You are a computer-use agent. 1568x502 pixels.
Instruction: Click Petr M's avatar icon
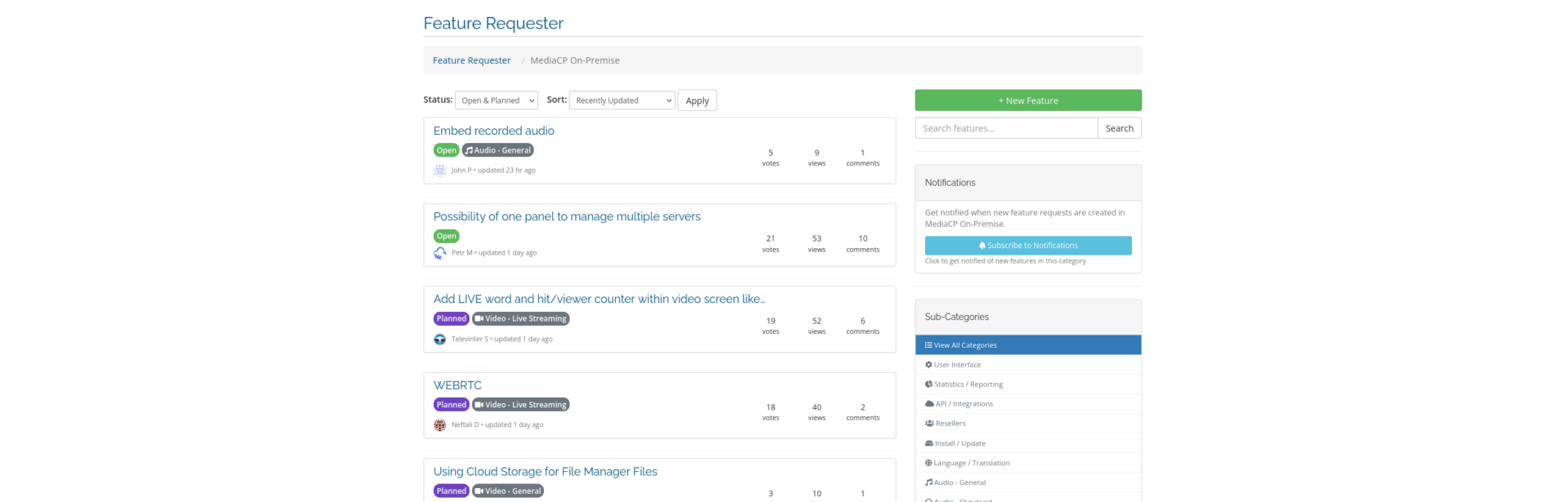click(x=439, y=253)
